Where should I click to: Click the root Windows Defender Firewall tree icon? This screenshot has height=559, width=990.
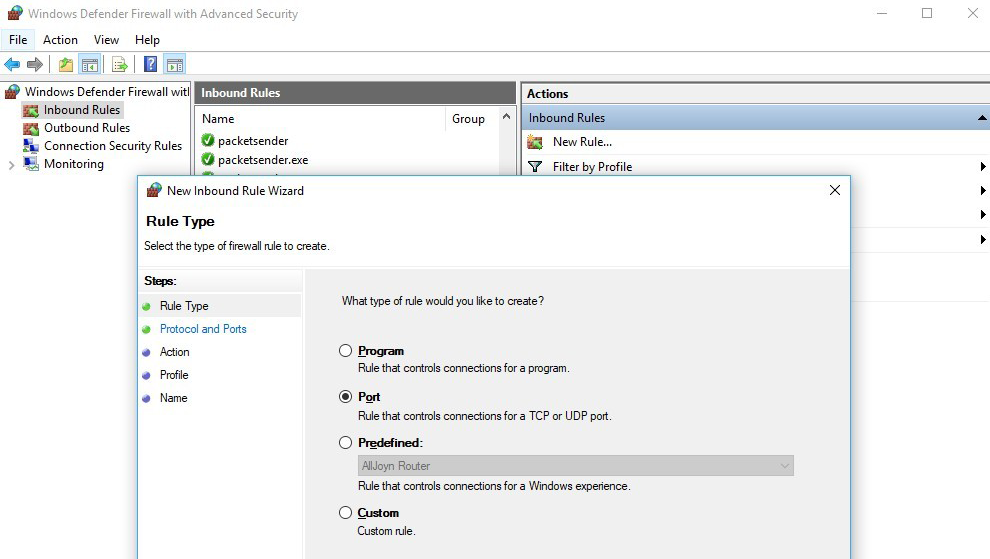click(x=12, y=92)
